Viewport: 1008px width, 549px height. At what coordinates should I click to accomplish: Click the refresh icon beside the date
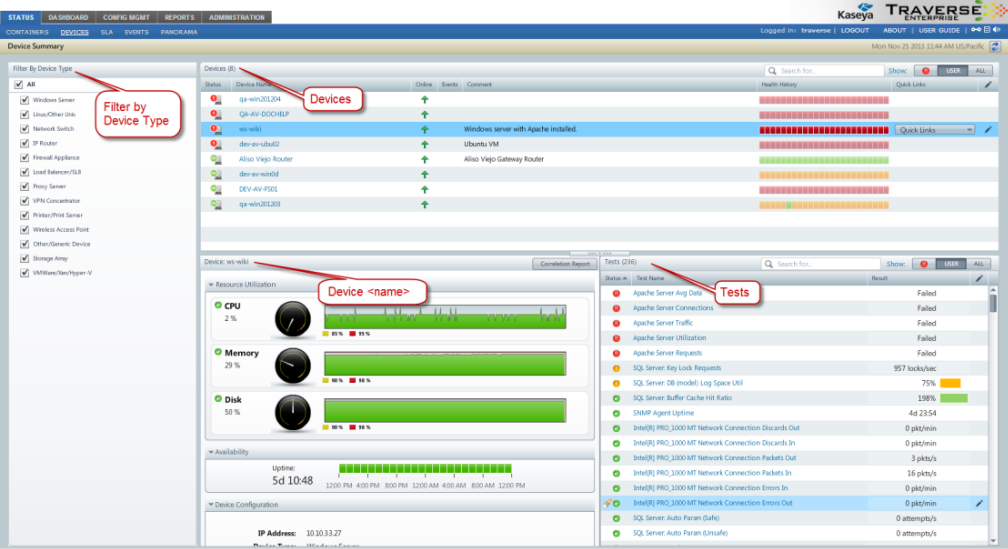pyautogui.click(x=995, y=46)
